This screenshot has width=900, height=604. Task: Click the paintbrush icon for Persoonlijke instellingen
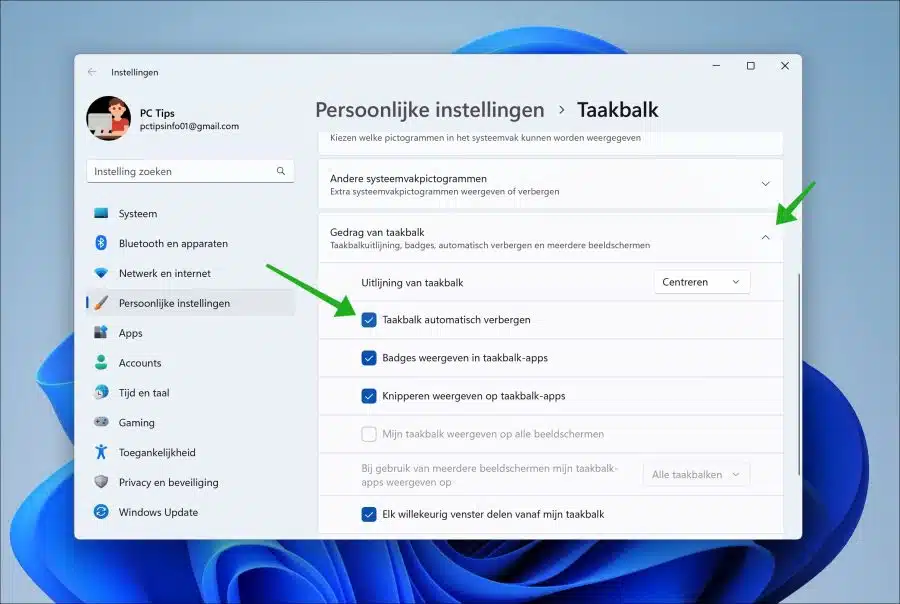point(101,303)
